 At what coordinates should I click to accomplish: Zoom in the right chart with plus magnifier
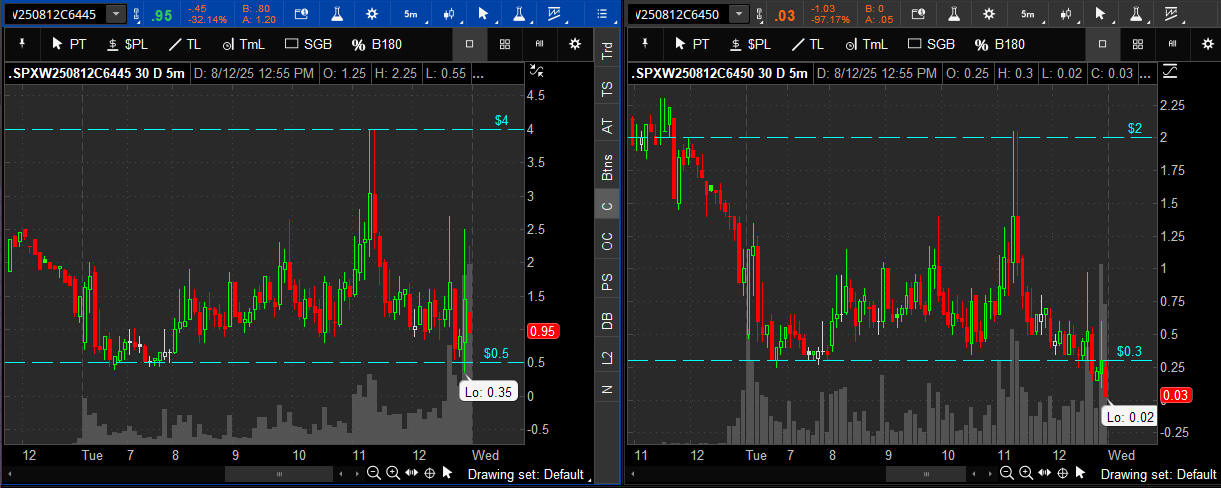click(1023, 473)
